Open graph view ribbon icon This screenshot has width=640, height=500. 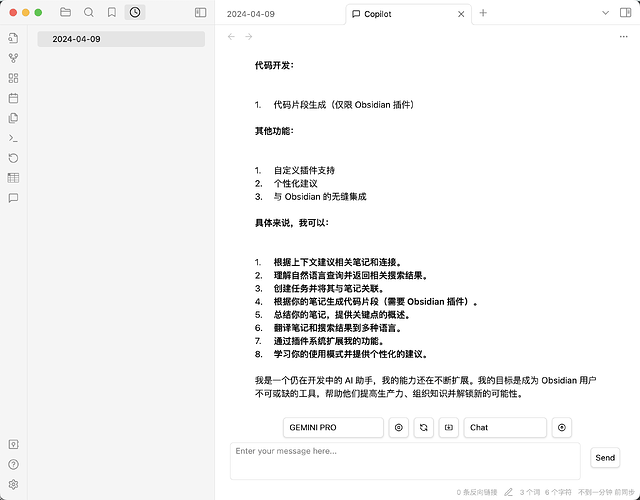tap(13, 58)
